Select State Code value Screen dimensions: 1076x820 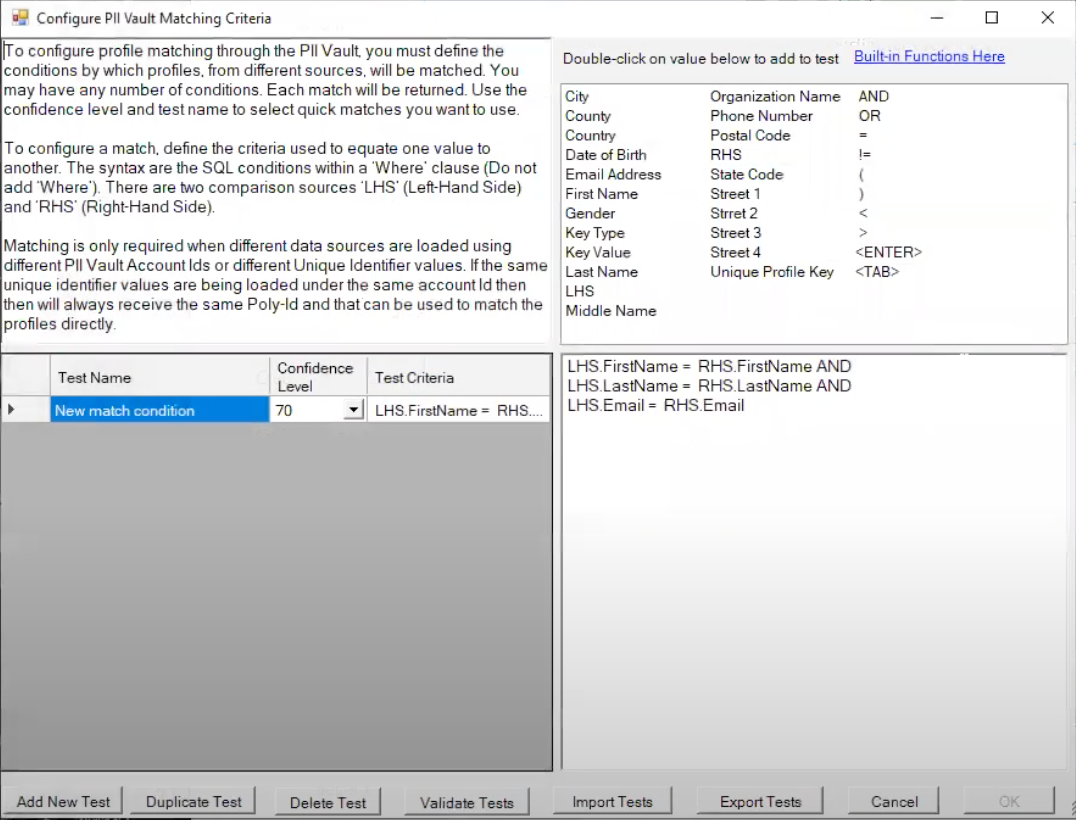coord(747,174)
